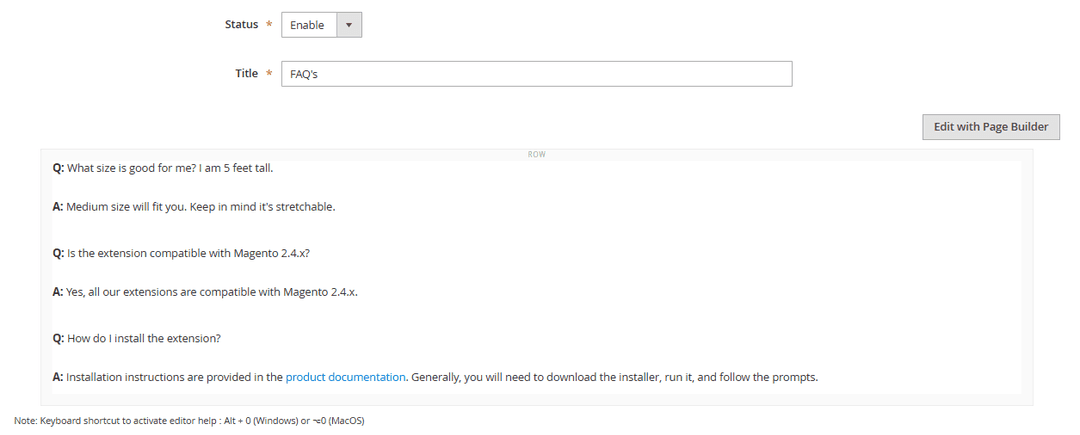Select the ROW label above content
The image size is (1080, 435).
[x=536, y=155]
